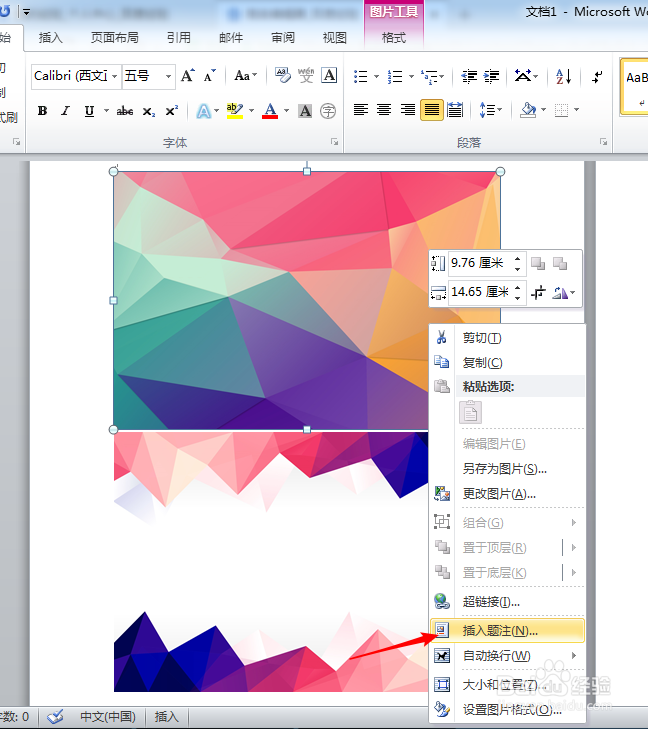Click 中文(中国) language in status bar

click(108, 716)
